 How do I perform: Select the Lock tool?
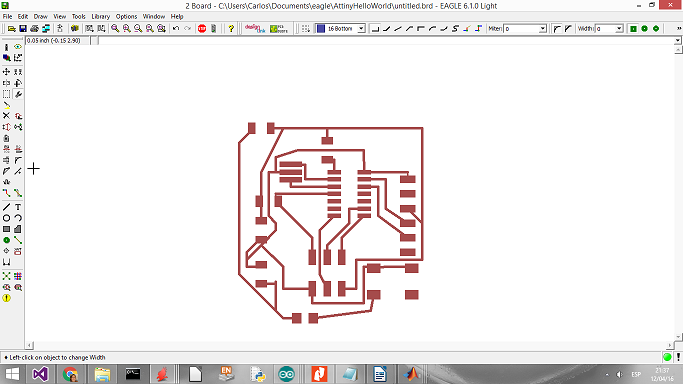point(6,138)
